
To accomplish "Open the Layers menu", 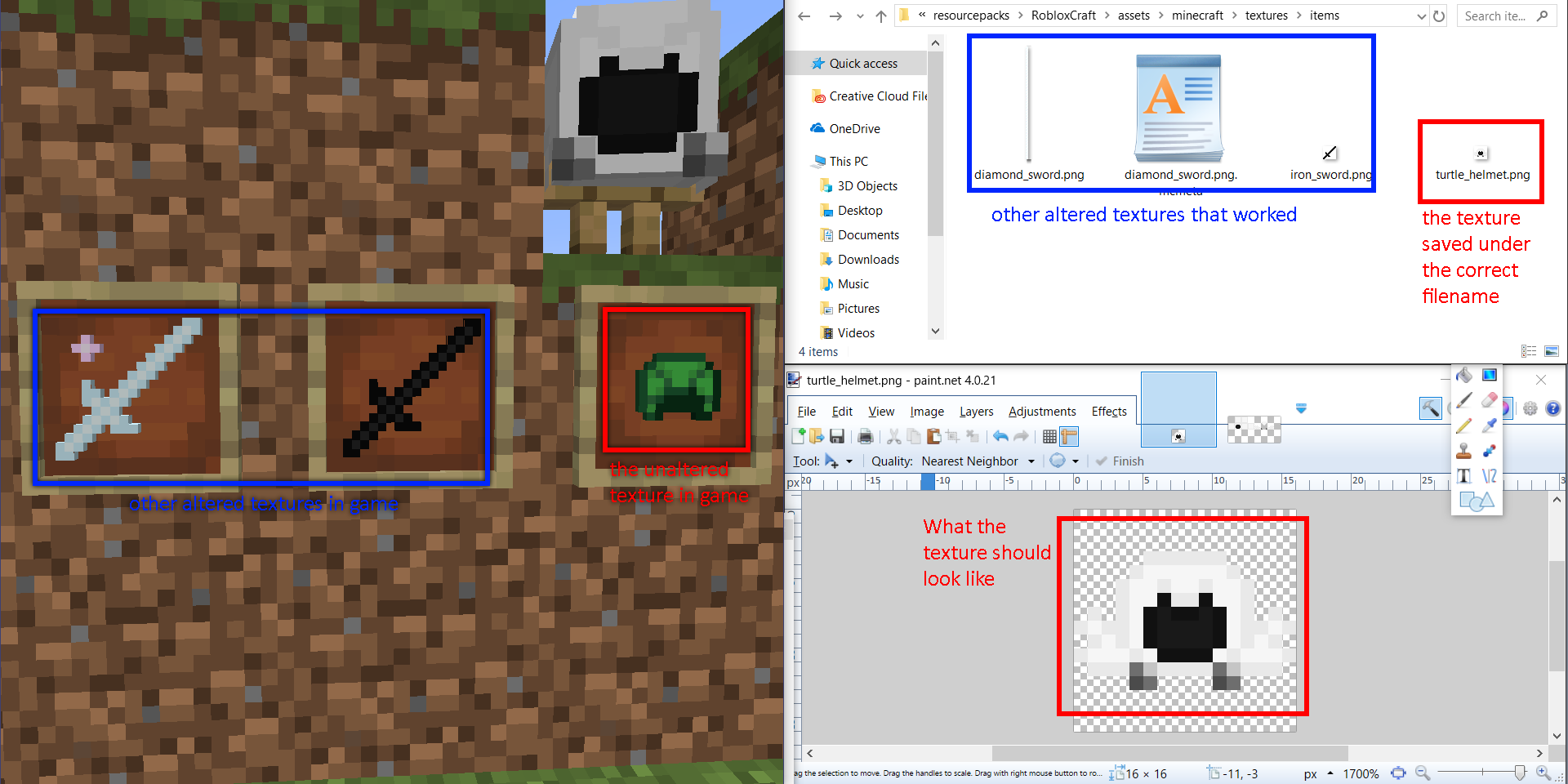I will click(977, 412).
